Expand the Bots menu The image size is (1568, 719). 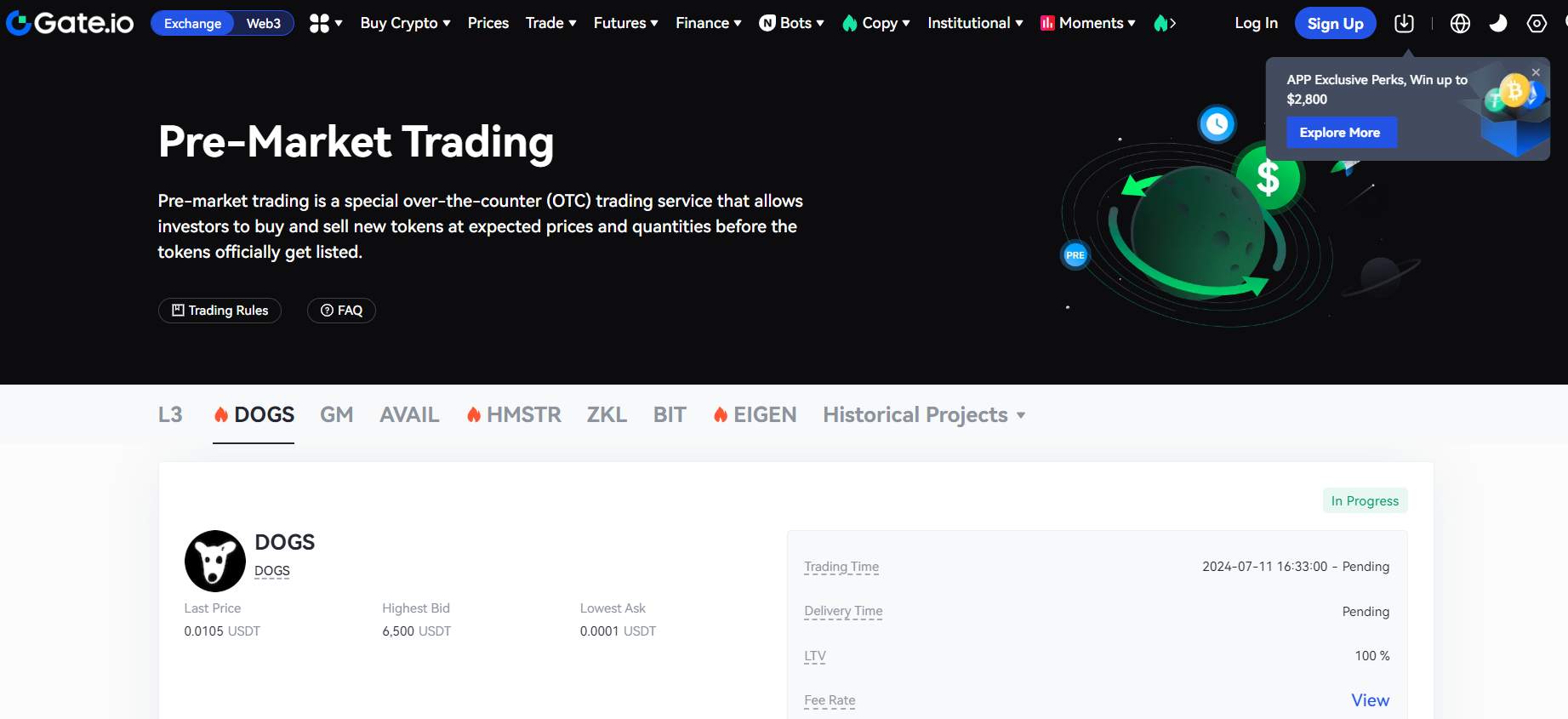791,23
